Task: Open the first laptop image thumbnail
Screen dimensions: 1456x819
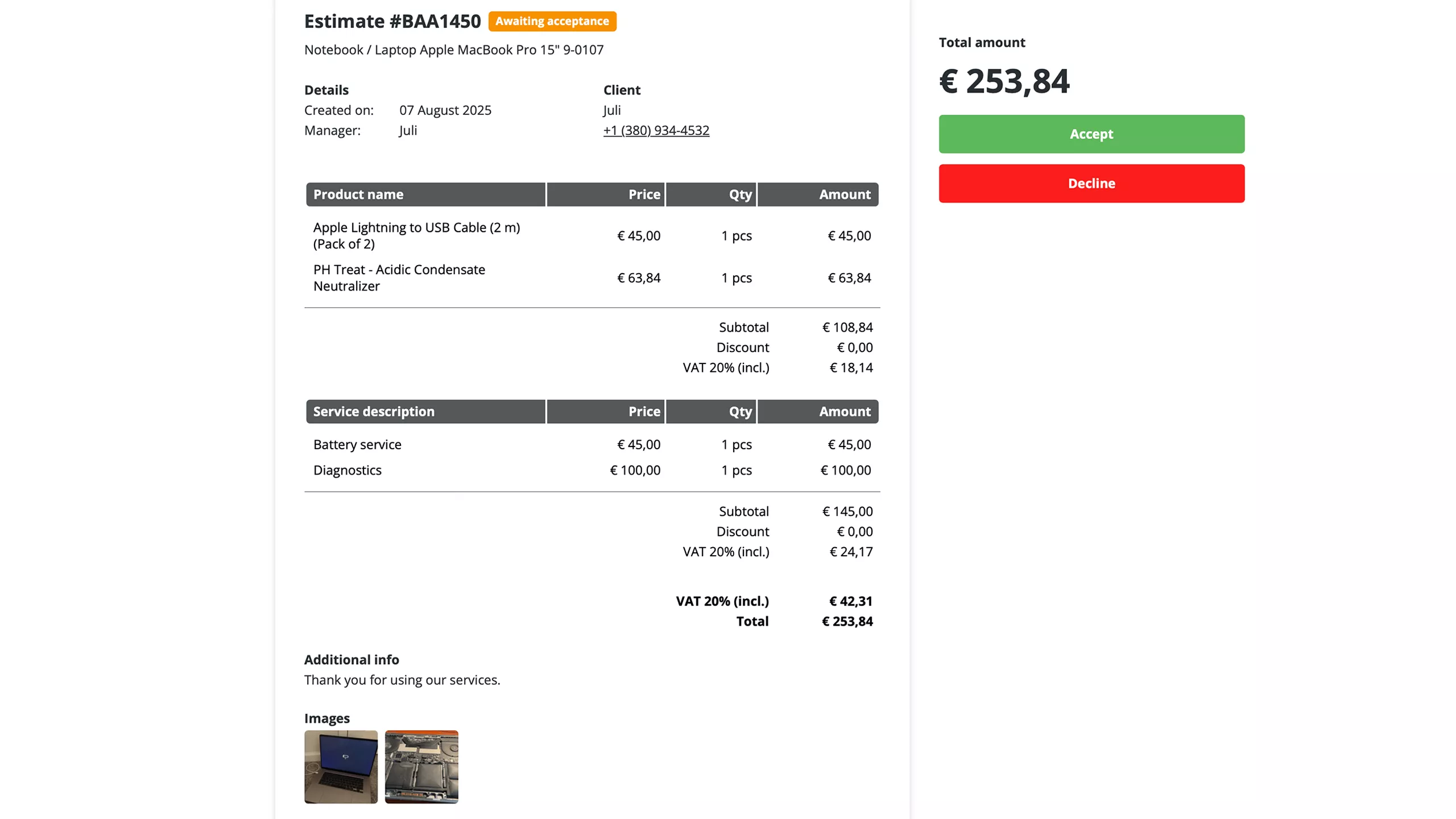Action: pos(341,767)
